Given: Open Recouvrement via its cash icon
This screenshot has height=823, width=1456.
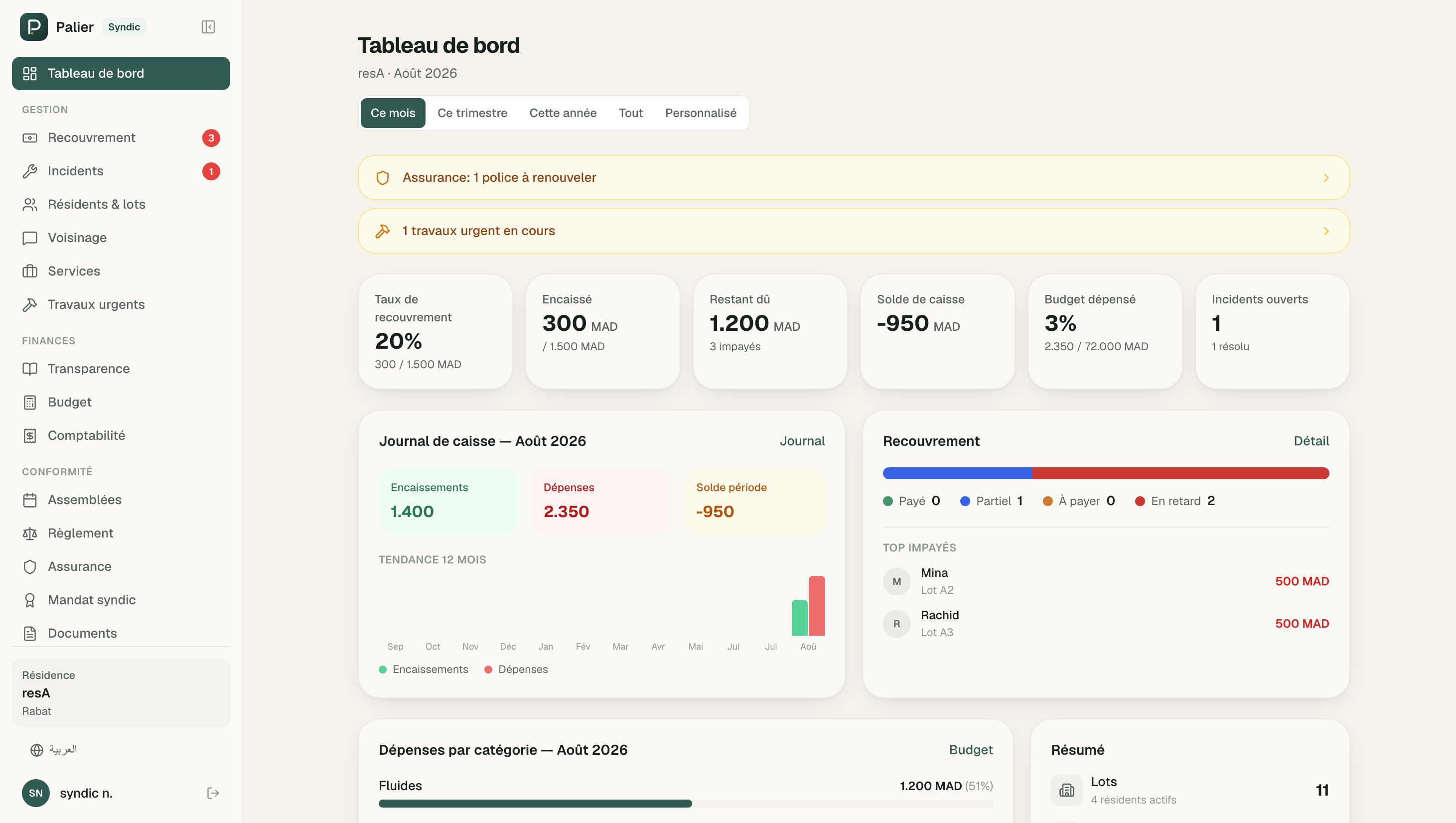Looking at the screenshot, I should click(30, 138).
